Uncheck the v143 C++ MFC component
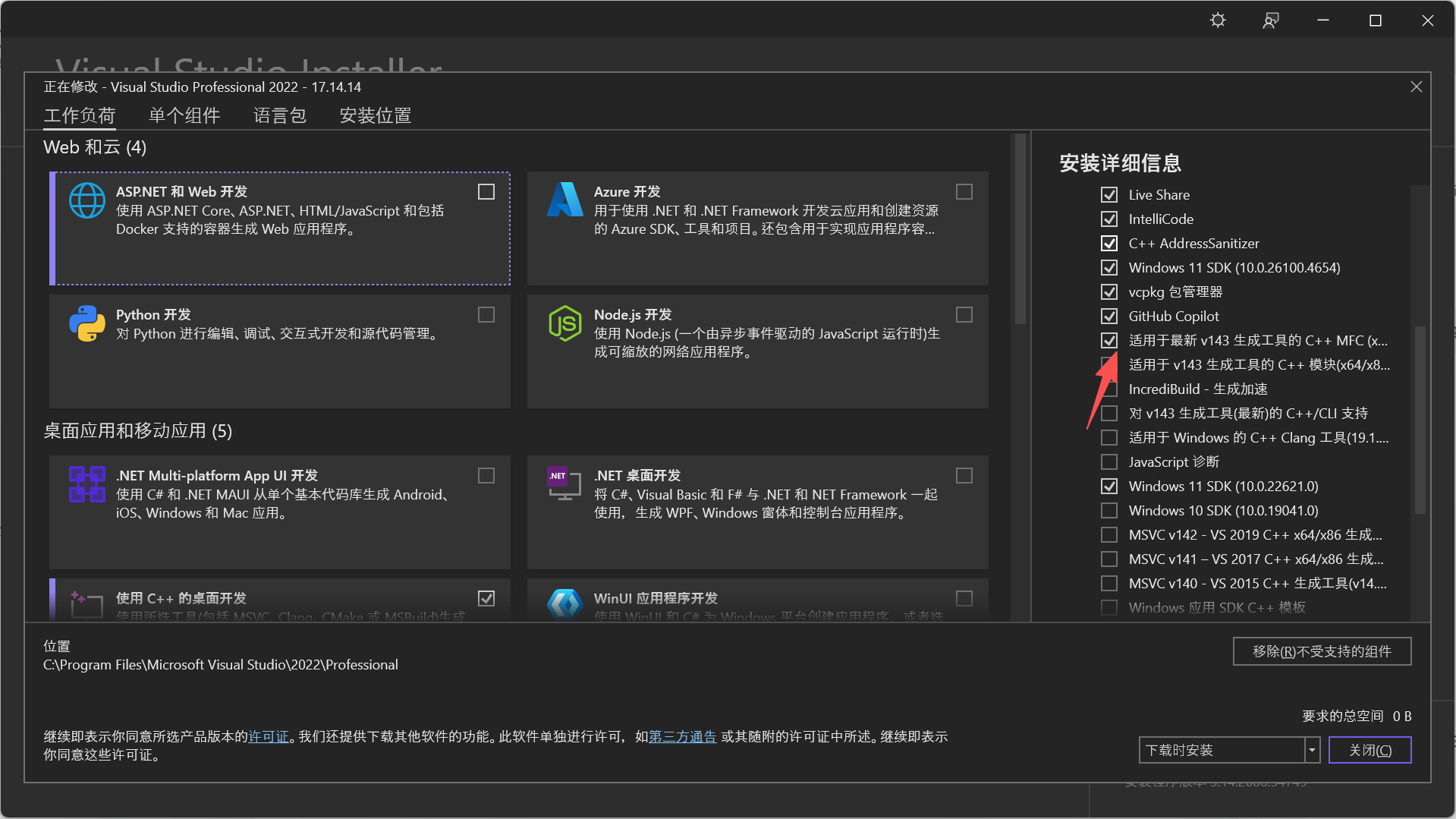The width and height of the screenshot is (1456, 819). click(1109, 341)
